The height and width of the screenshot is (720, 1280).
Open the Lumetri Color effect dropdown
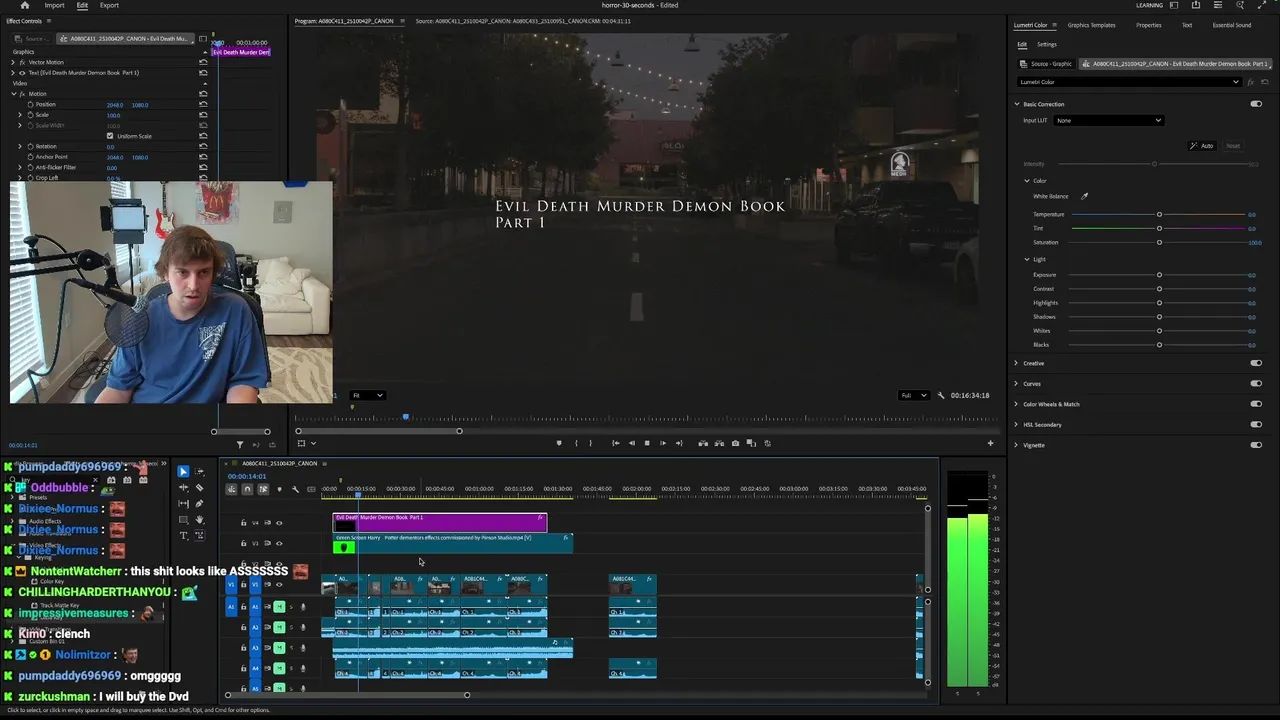pos(1128,82)
